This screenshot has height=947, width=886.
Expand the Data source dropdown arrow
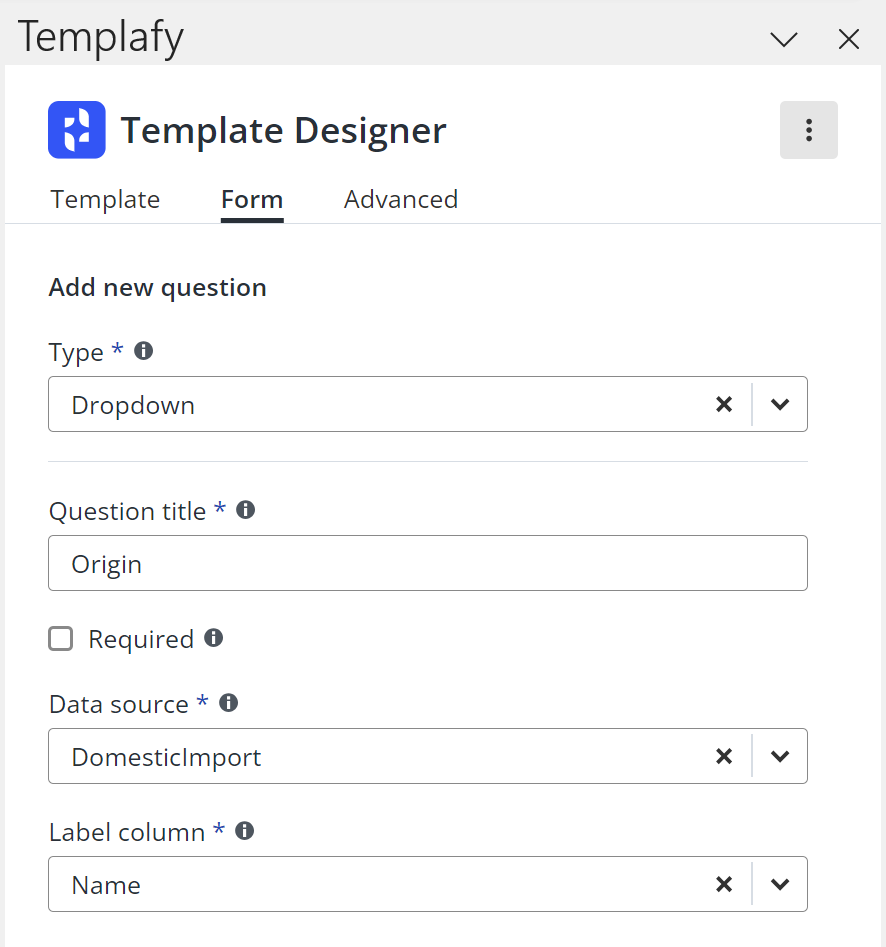(x=780, y=756)
